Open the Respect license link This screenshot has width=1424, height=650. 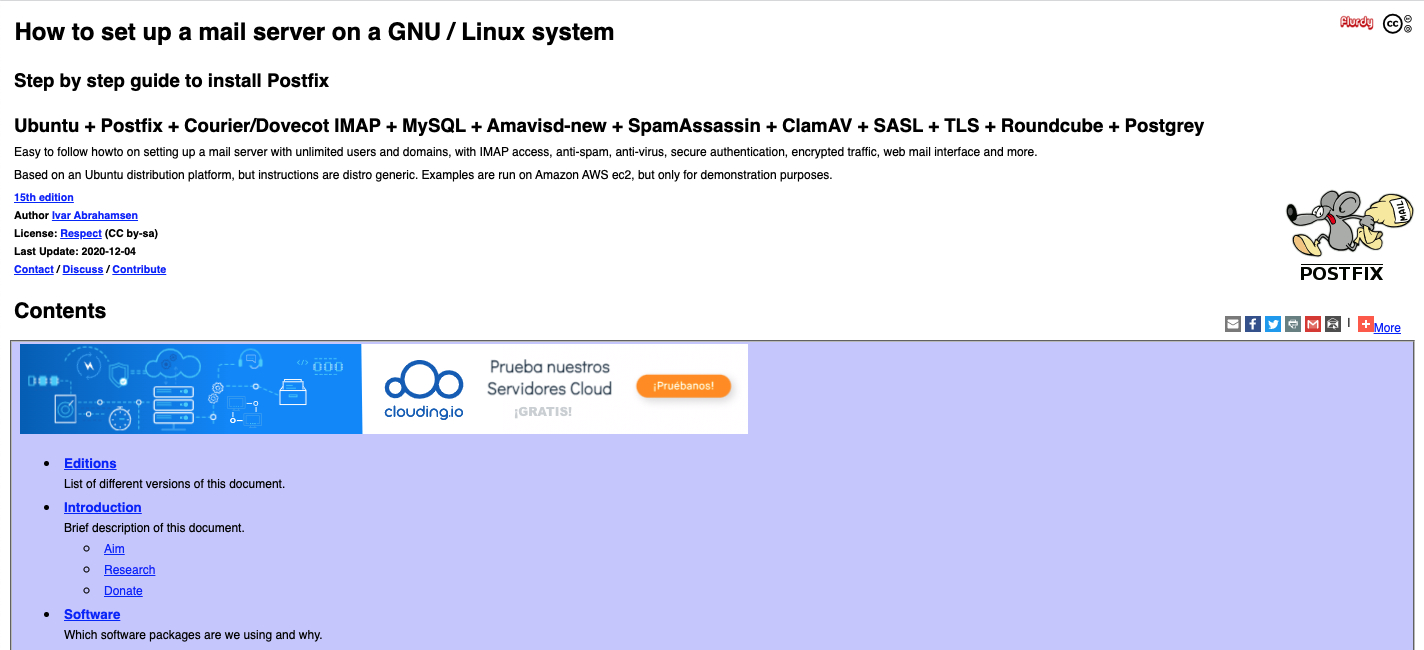click(x=81, y=234)
